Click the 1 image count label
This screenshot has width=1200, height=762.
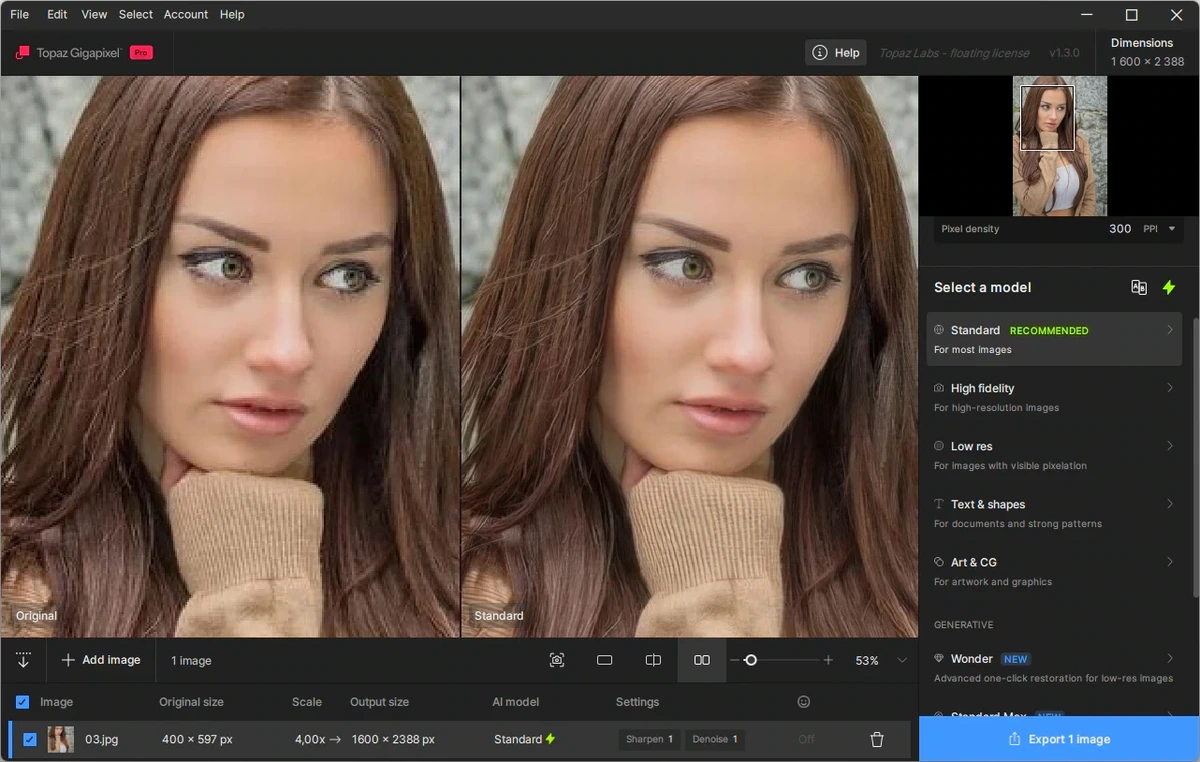pos(191,660)
